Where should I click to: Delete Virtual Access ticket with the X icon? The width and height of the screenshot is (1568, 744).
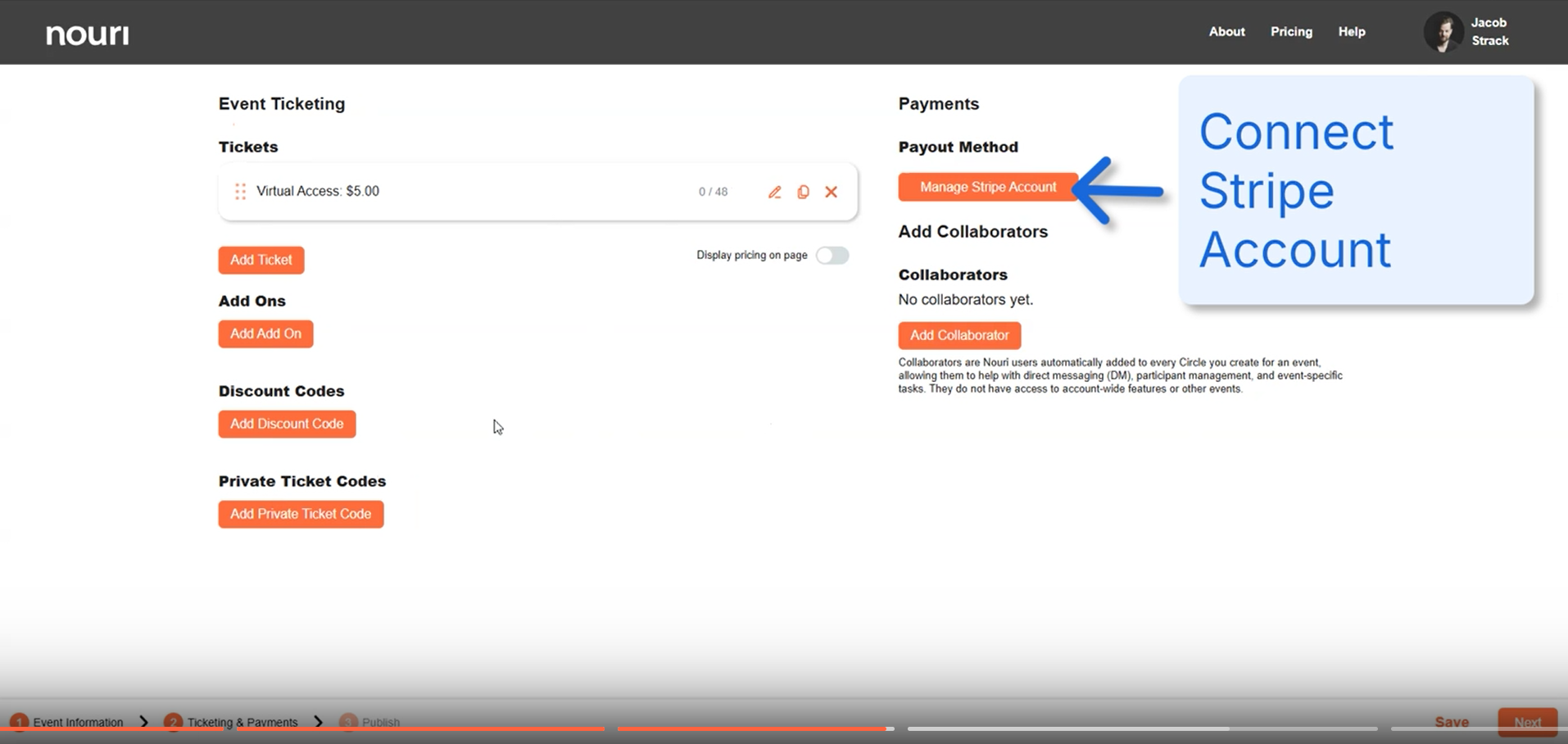click(x=831, y=192)
